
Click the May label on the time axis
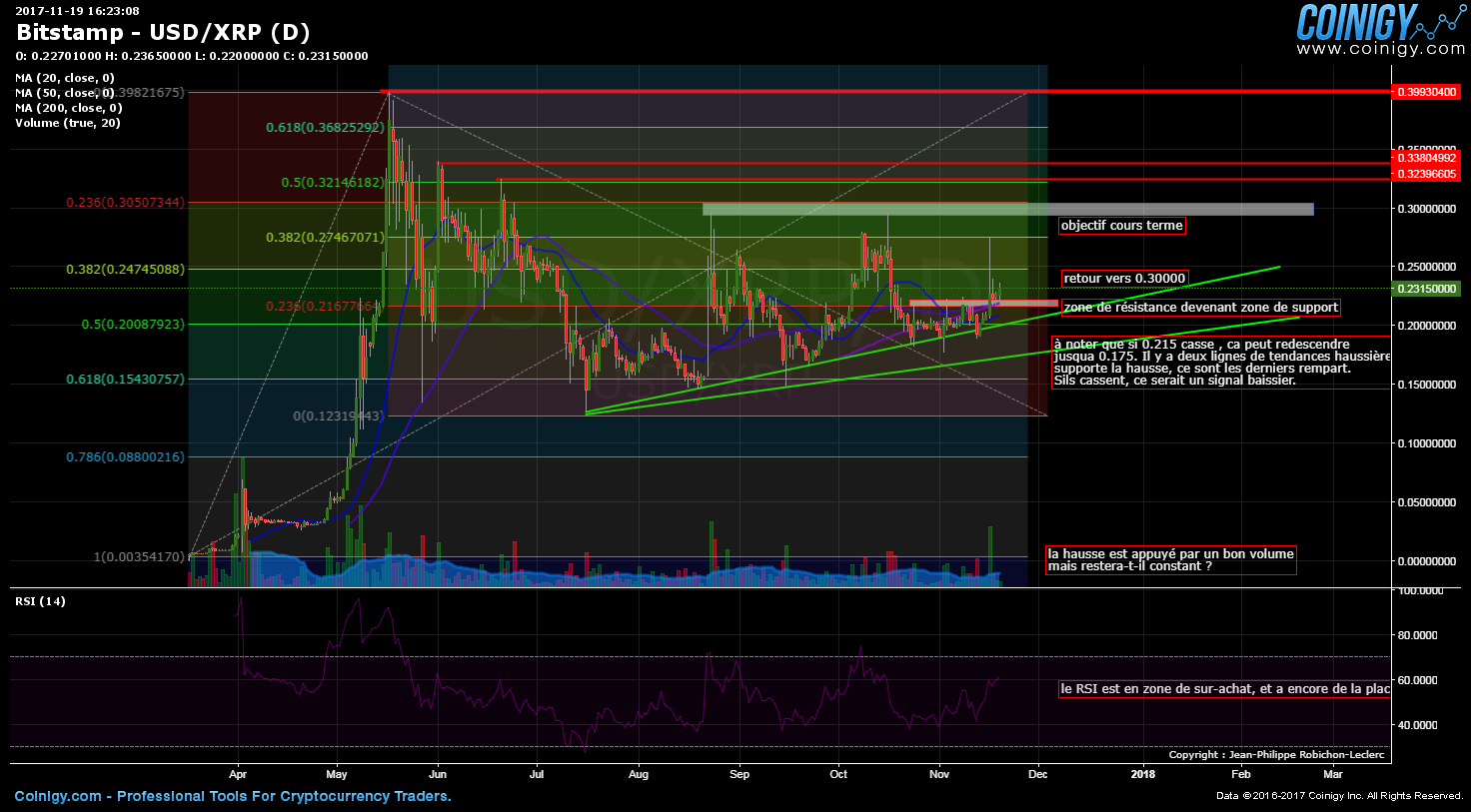coord(337,774)
